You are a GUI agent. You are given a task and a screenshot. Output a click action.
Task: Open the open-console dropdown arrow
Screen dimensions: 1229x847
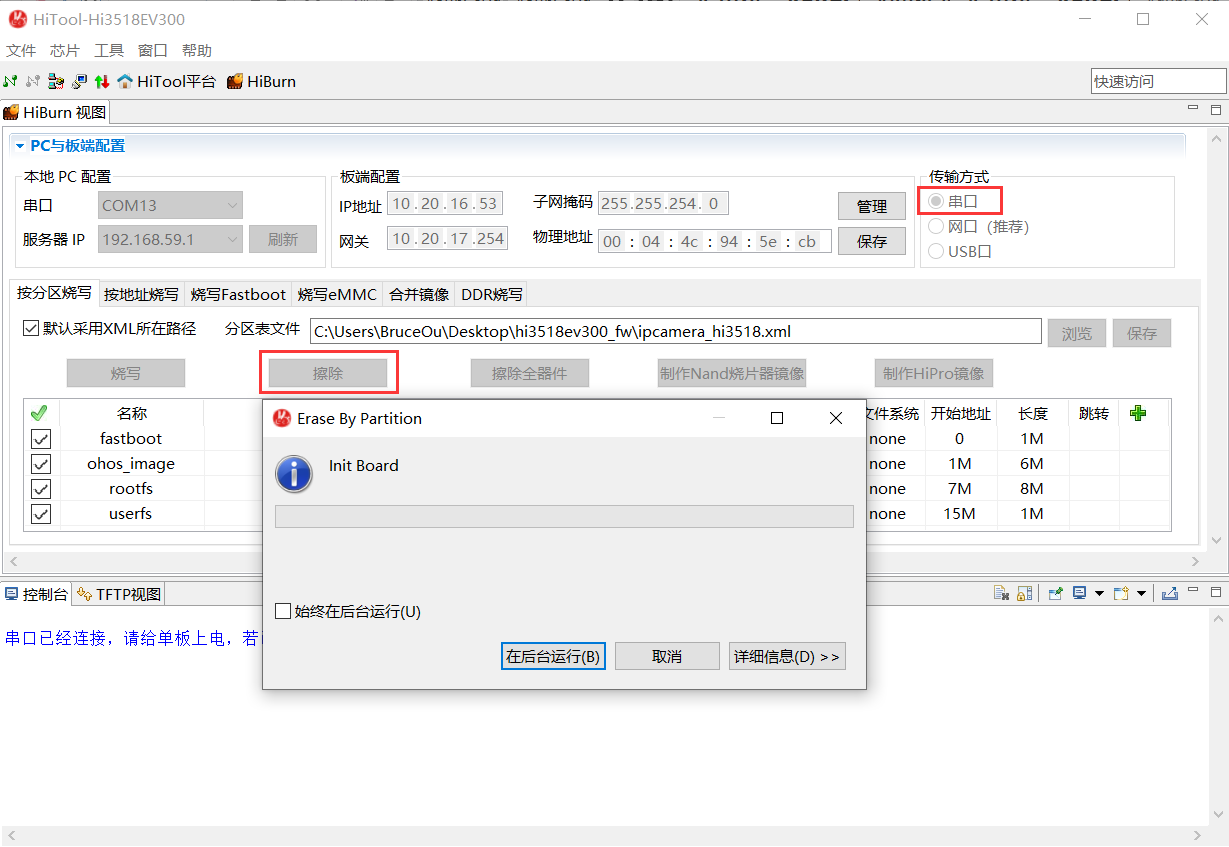coord(1141,593)
